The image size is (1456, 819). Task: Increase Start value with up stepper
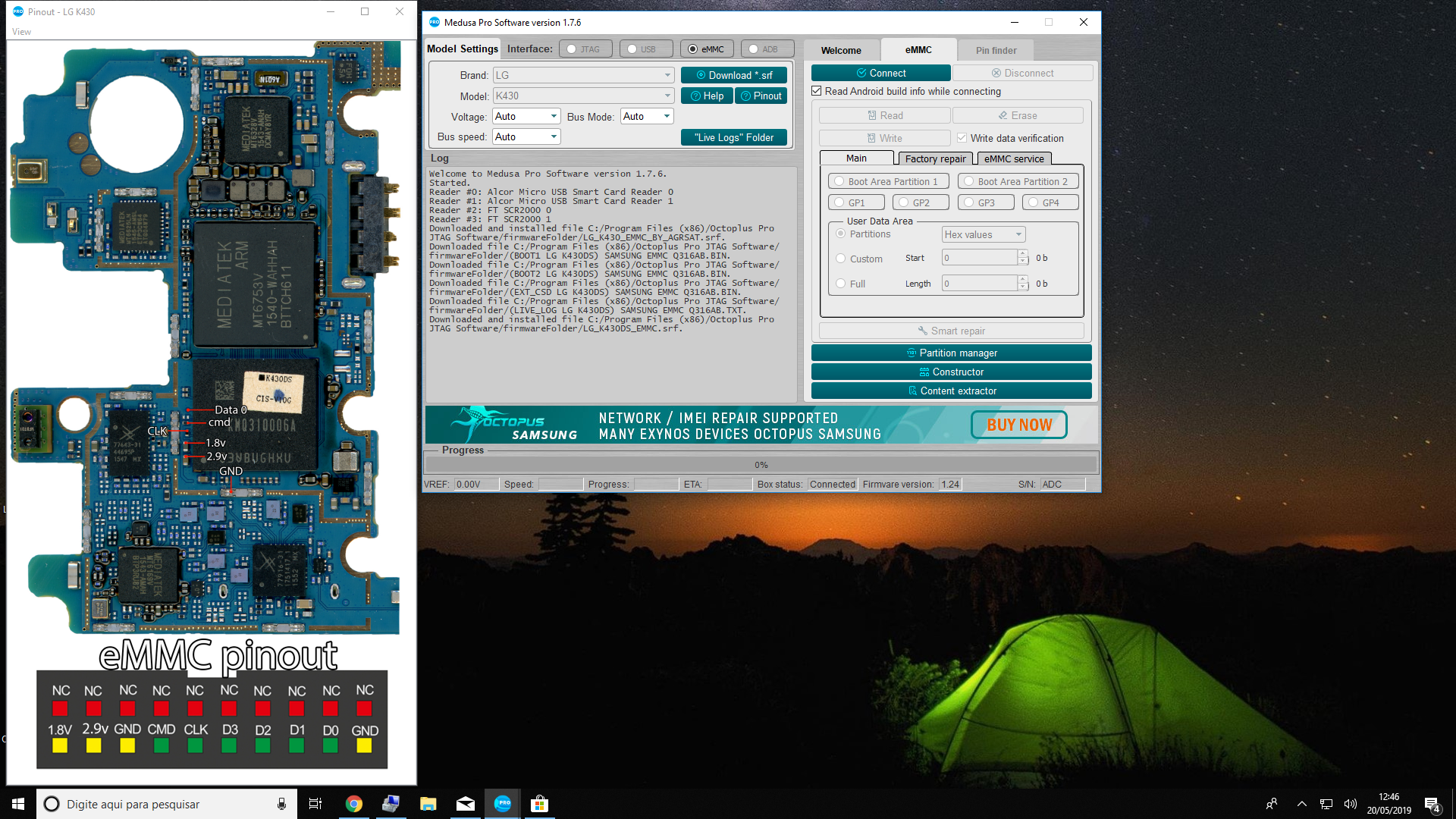[1023, 254]
